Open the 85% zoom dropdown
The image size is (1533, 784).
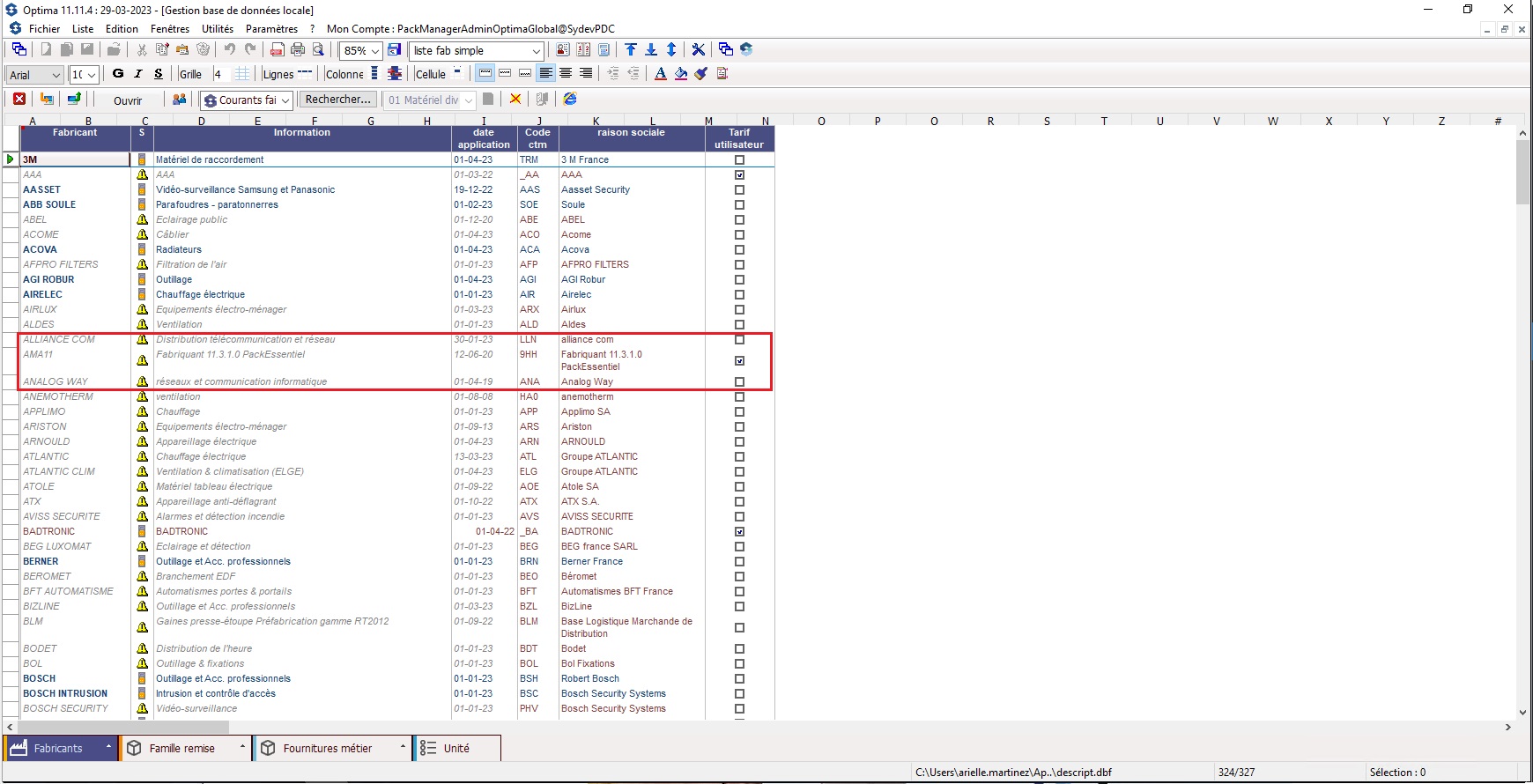pyautogui.click(x=375, y=50)
